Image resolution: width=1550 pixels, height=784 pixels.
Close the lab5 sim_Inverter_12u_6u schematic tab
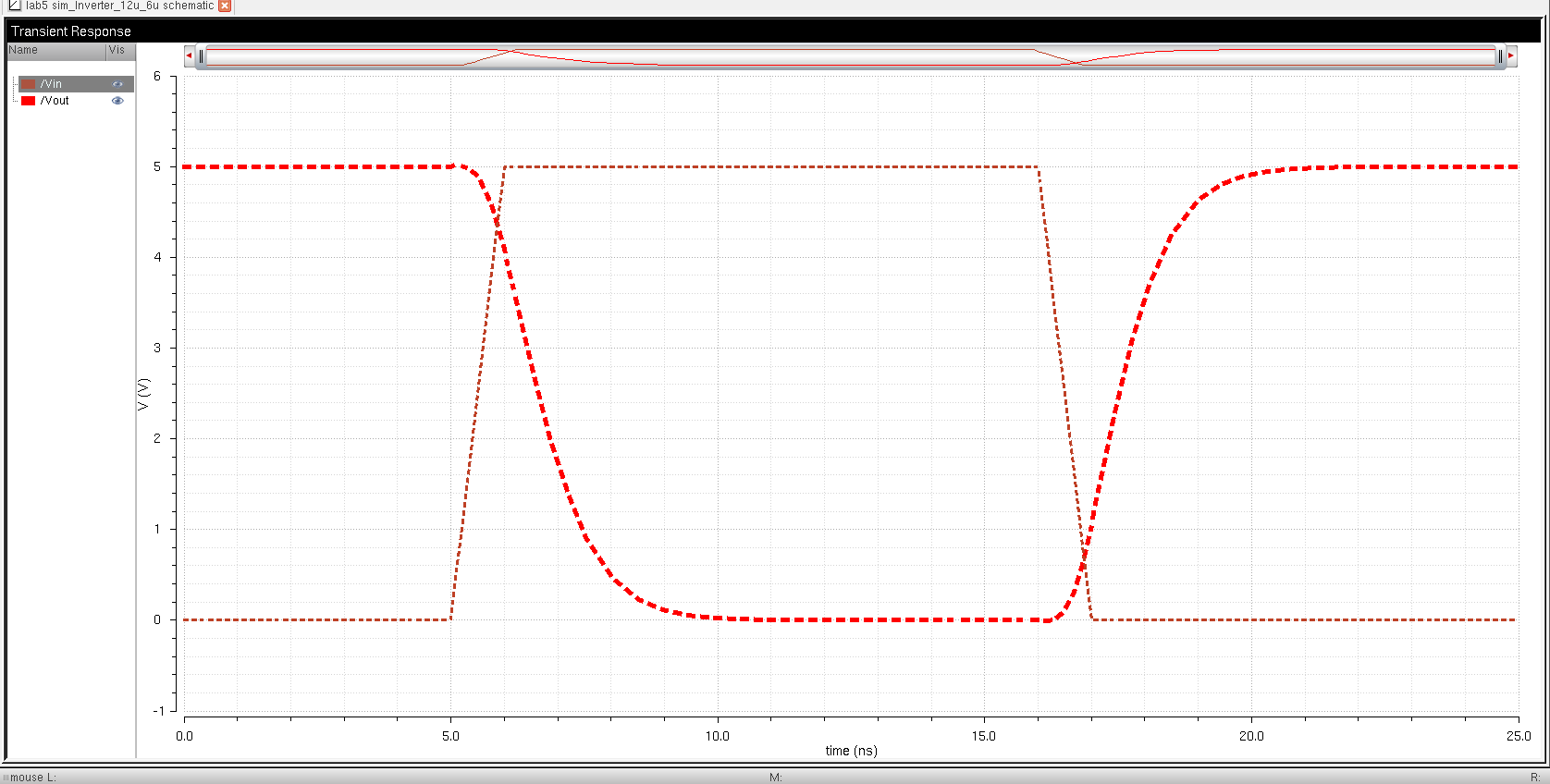pyautogui.click(x=224, y=6)
